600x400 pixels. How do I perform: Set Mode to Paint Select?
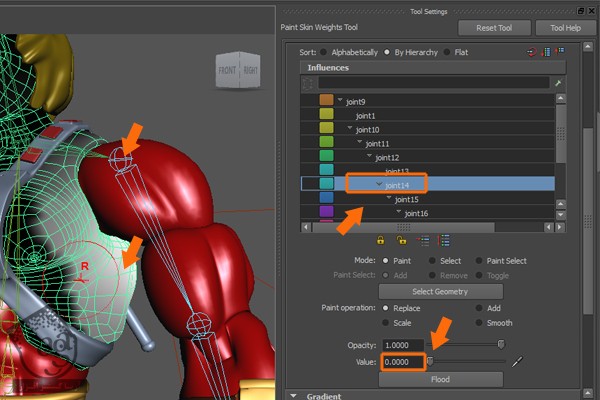pyautogui.click(x=479, y=261)
